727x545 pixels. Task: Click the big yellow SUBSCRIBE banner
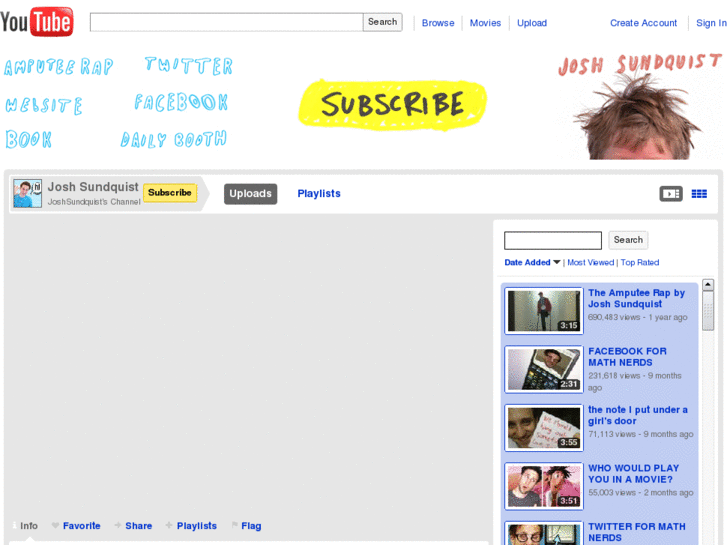click(392, 104)
